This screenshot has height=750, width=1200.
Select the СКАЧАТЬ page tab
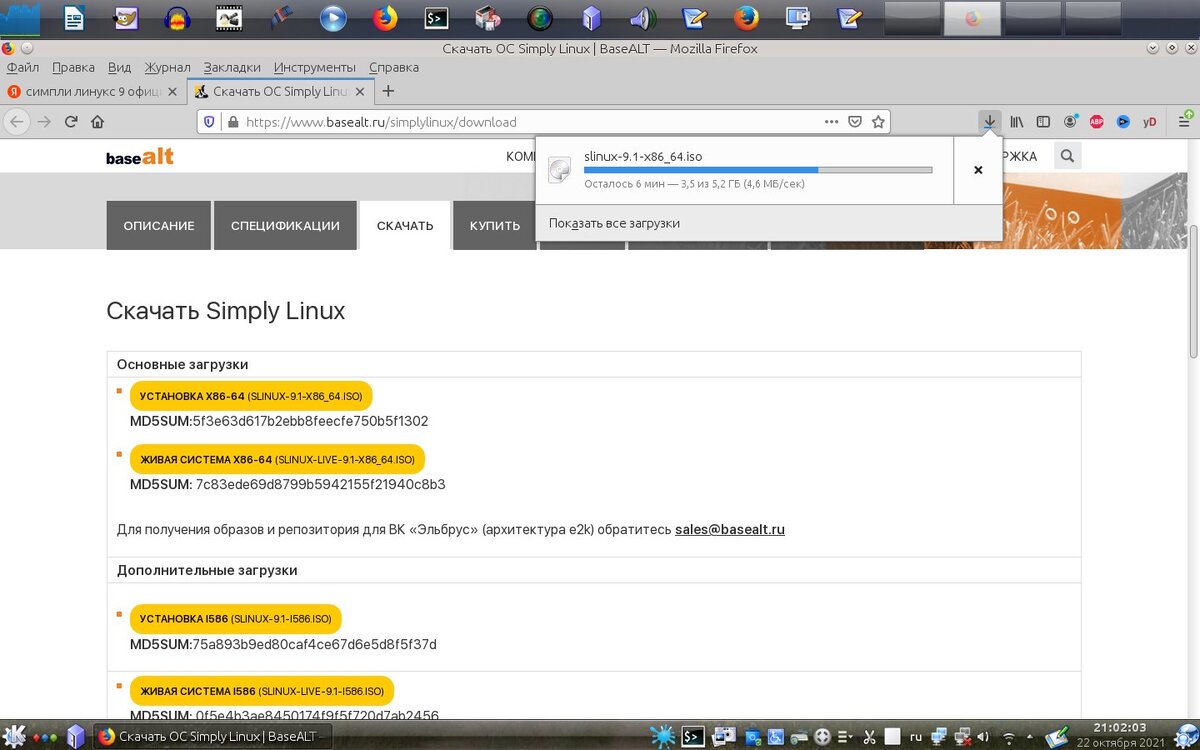point(405,225)
